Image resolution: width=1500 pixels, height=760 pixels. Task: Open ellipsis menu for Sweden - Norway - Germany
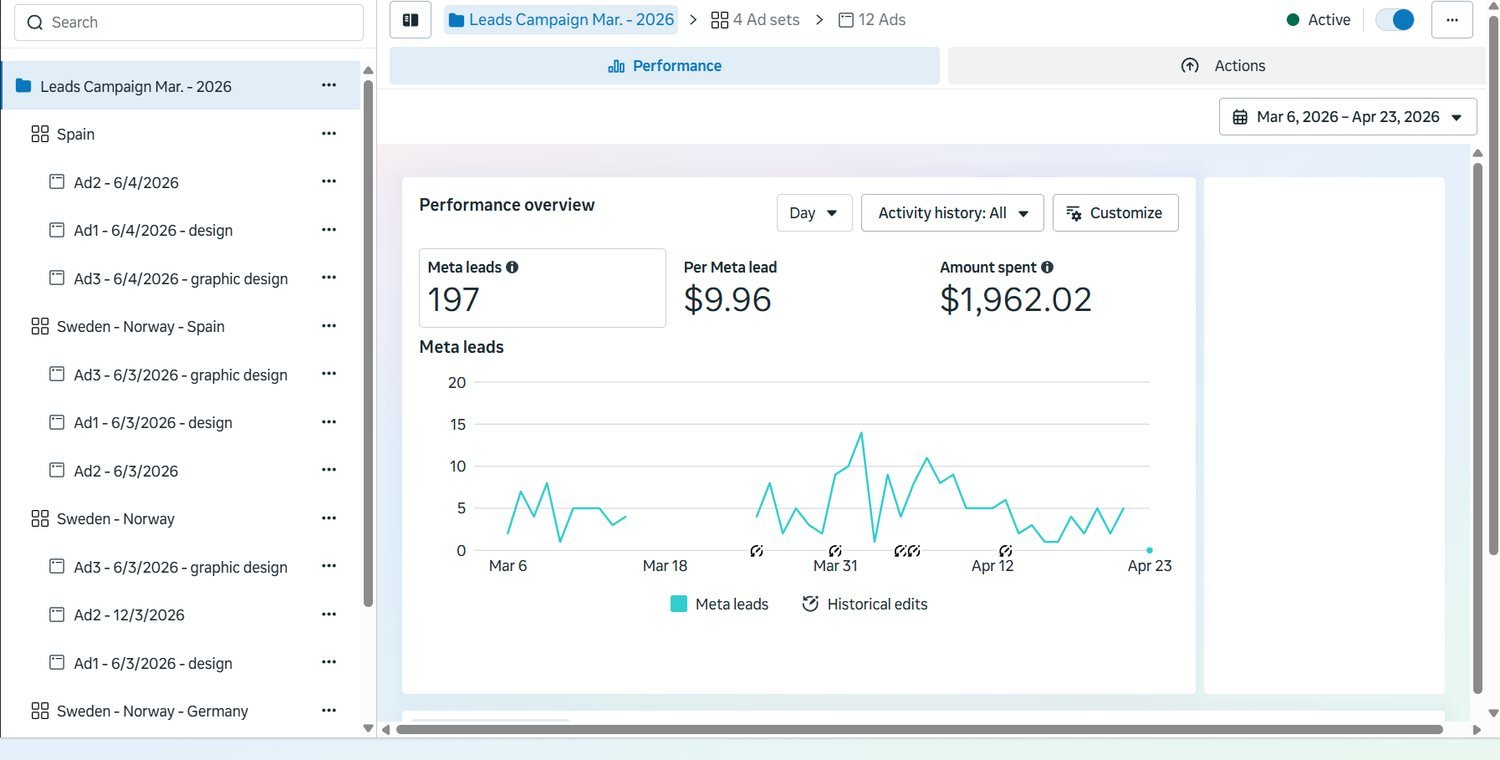tap(329, 710)
